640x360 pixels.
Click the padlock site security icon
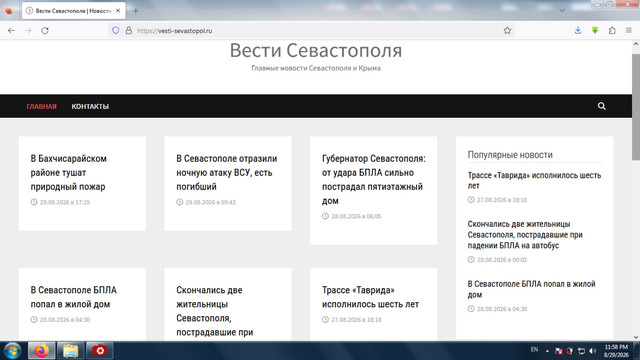[x=129, y=31]
